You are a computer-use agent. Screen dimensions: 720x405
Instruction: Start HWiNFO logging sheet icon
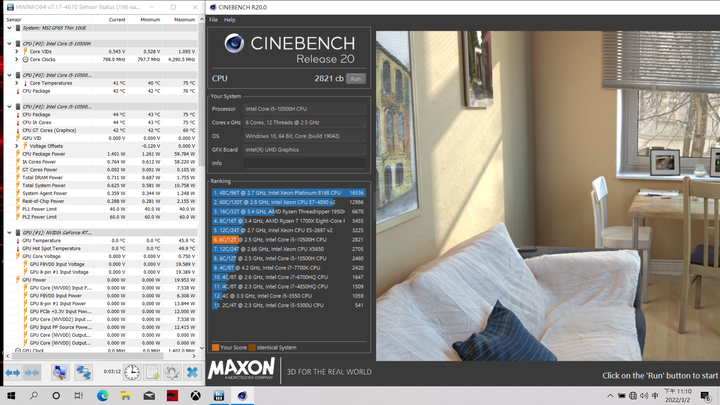(x=152, y=372)
